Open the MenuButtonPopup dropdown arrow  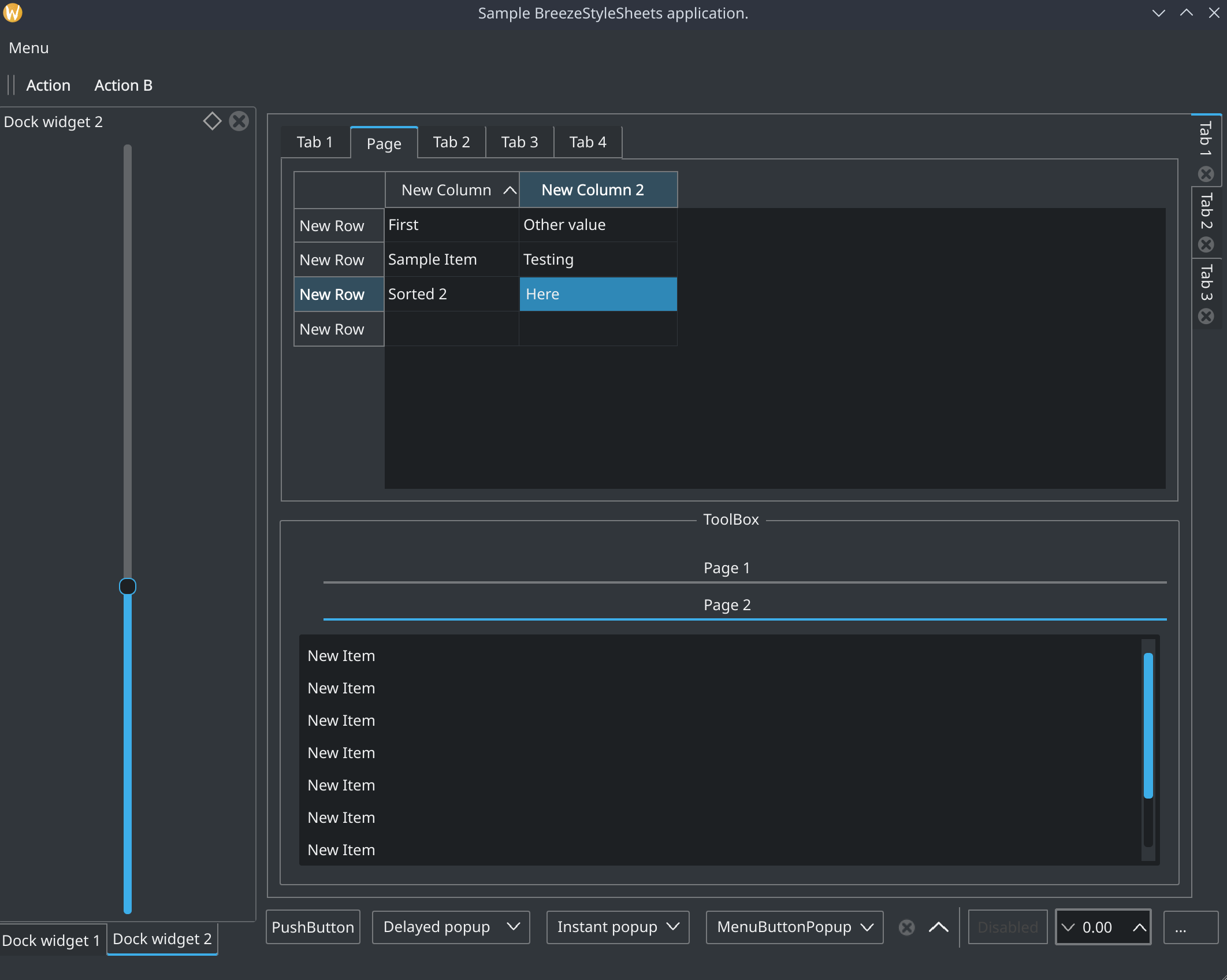coord(867,927)
